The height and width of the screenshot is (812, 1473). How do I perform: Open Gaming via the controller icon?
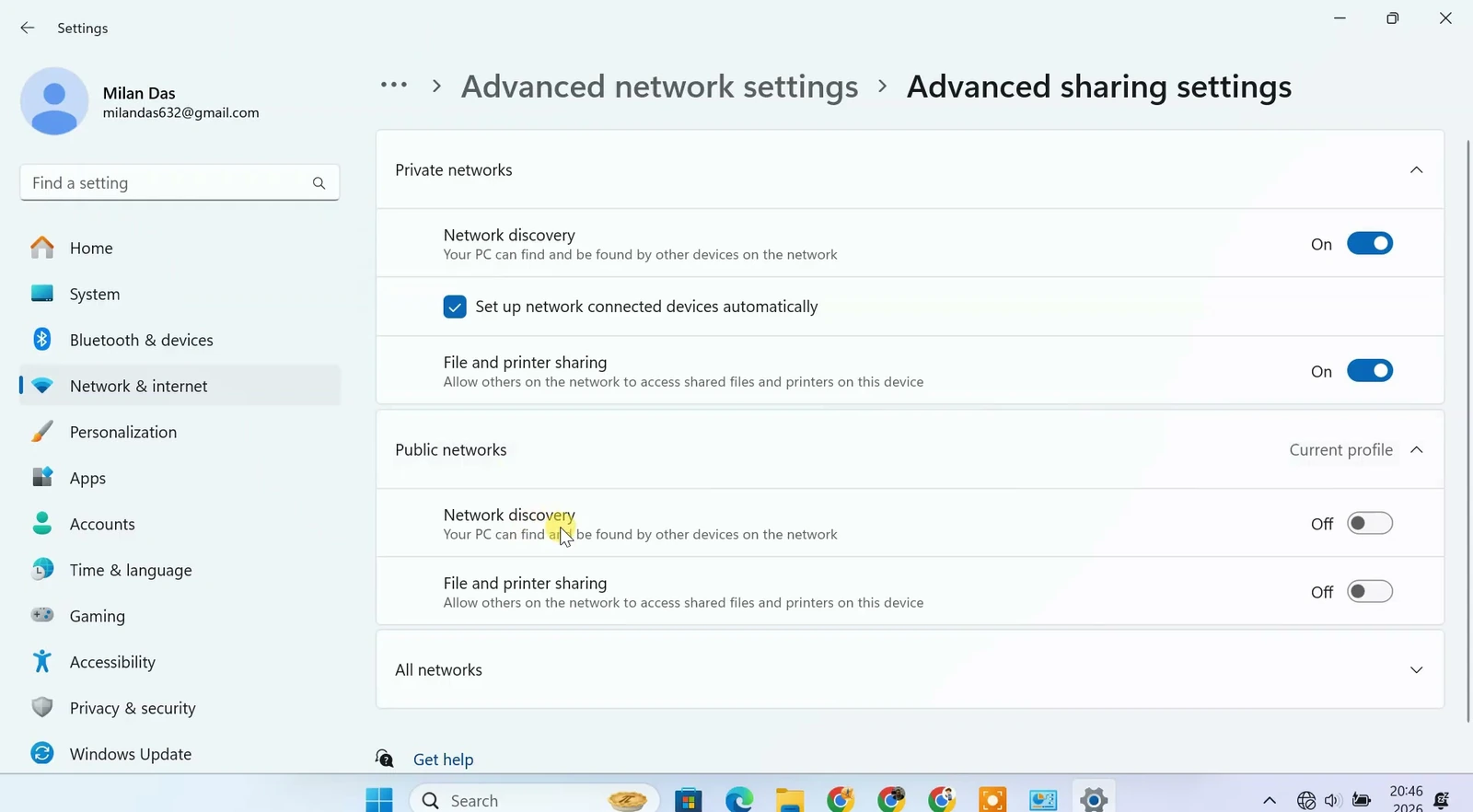pos(42,615)
